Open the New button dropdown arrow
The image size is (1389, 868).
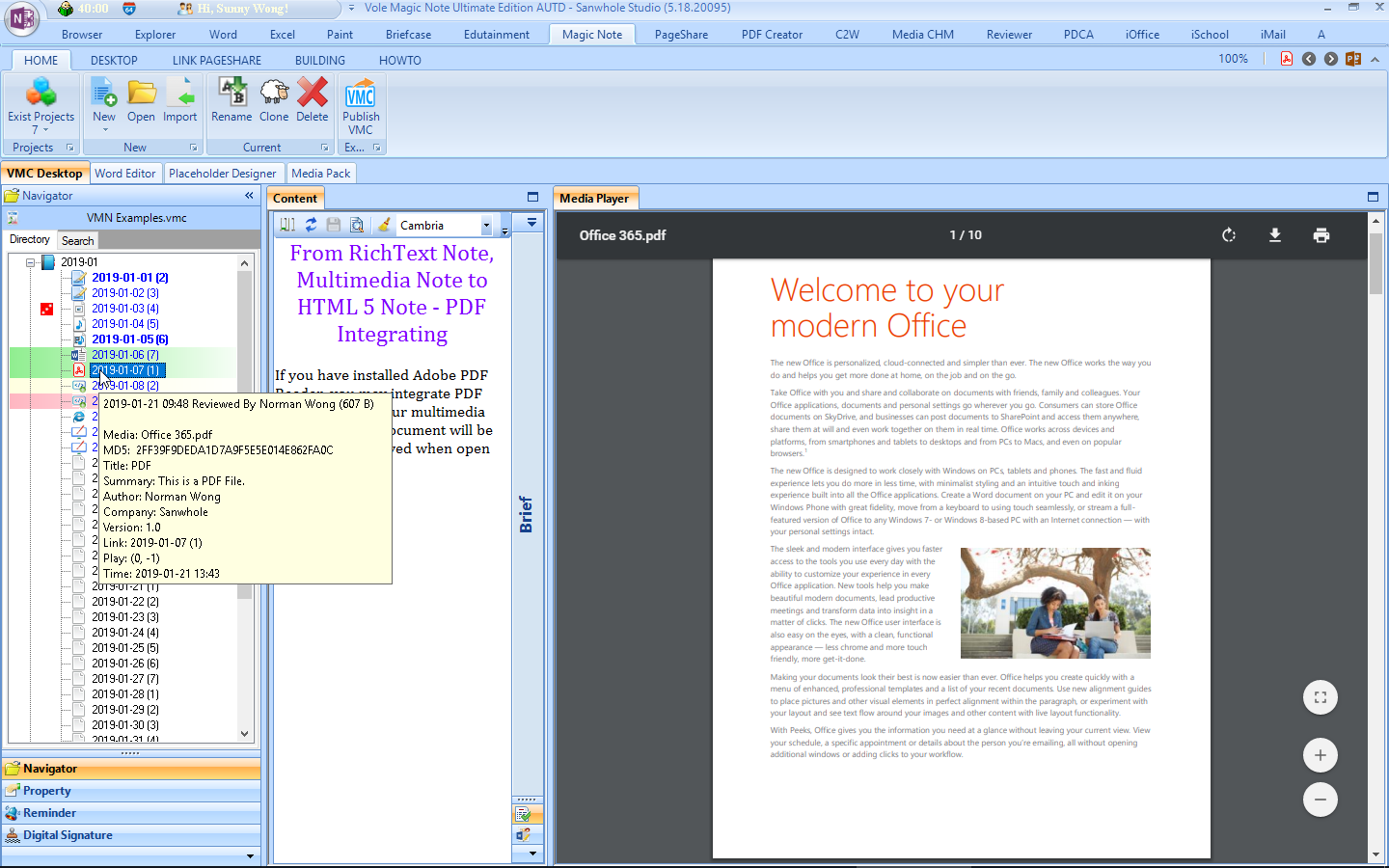pos(104,130)
